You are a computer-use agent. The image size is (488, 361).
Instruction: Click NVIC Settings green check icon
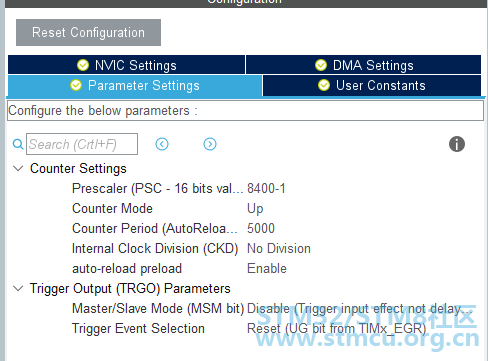coord(83,65)
